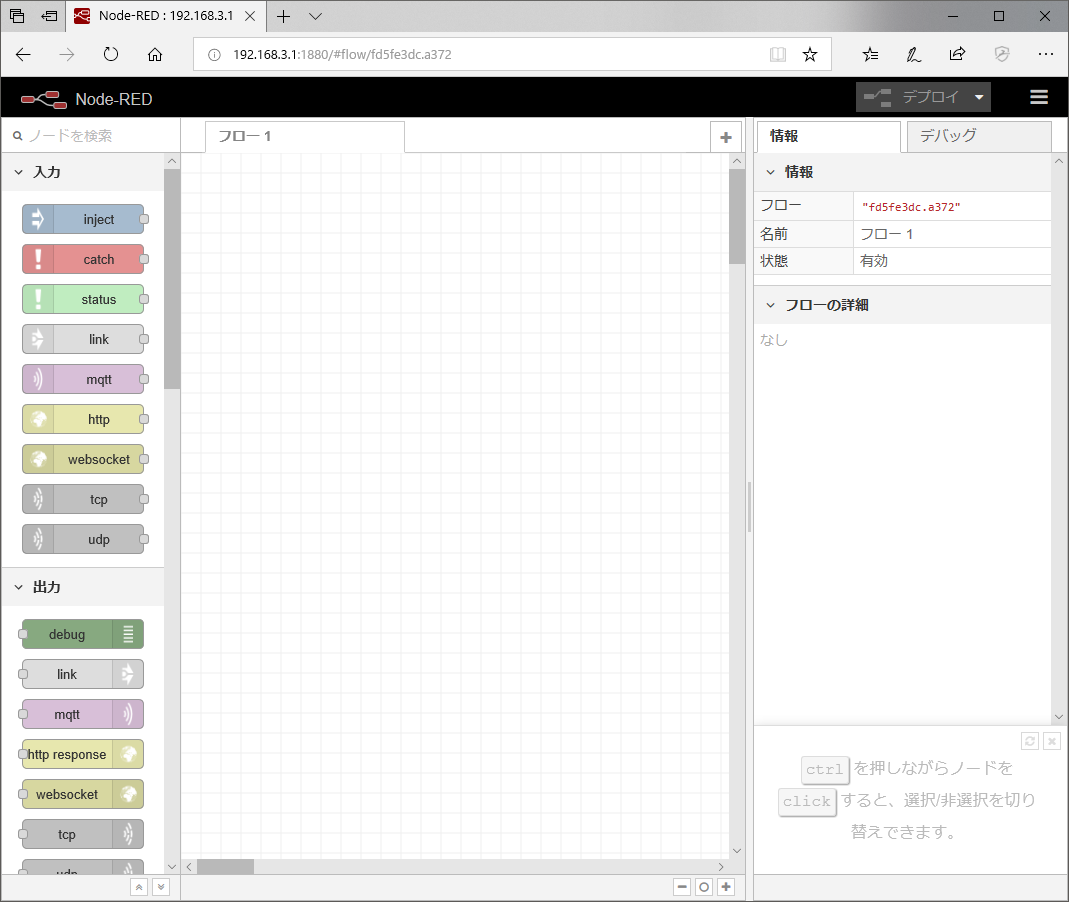Close the Node-RED browser tab
The height and width of the screenshot is (902, 1069).
tap(250, 16)
